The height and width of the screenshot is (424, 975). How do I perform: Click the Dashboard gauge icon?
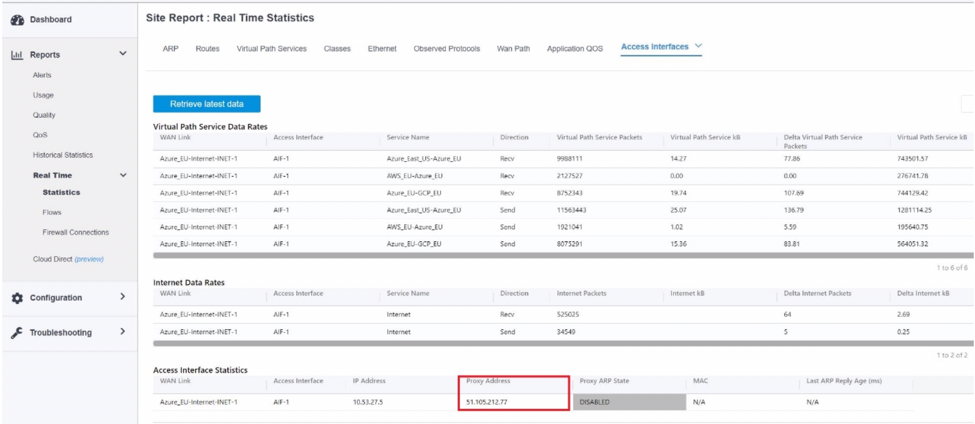pos(17,20)
